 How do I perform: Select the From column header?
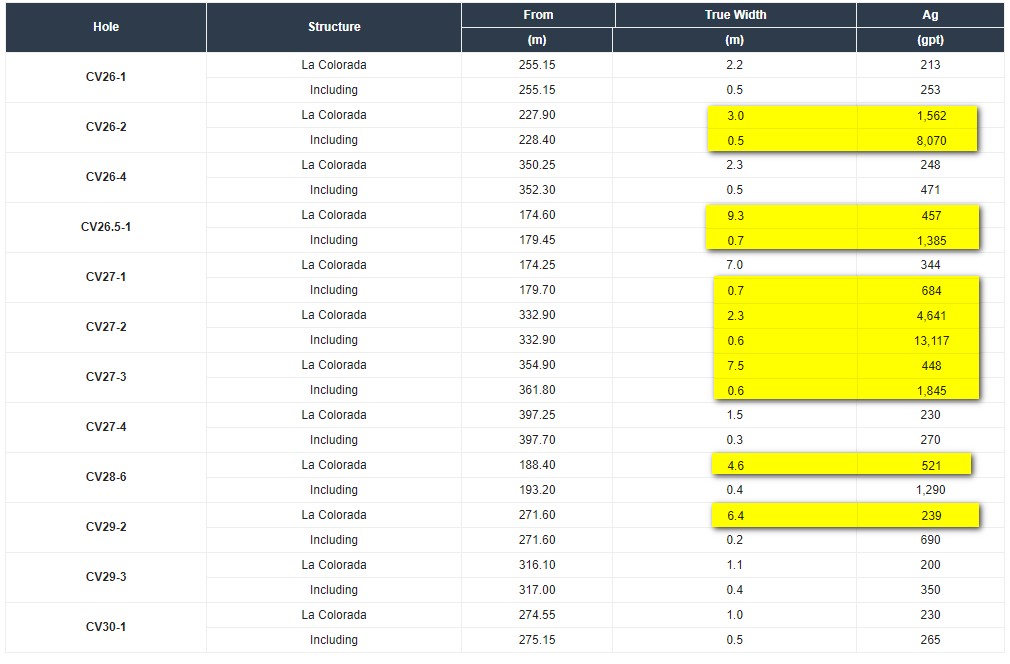[x=538, y=15]
